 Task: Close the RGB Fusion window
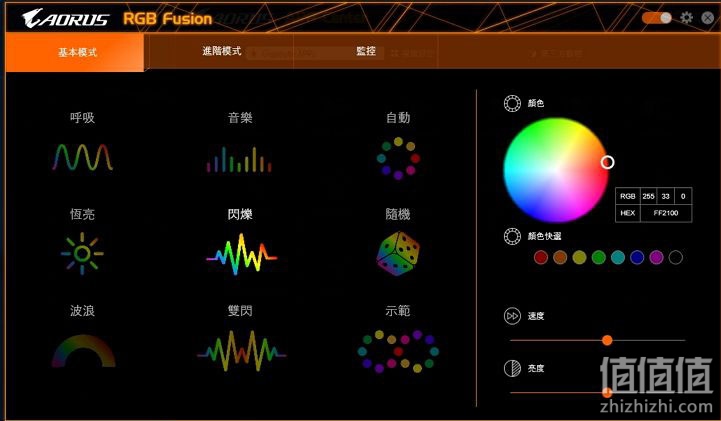[708, 17]
